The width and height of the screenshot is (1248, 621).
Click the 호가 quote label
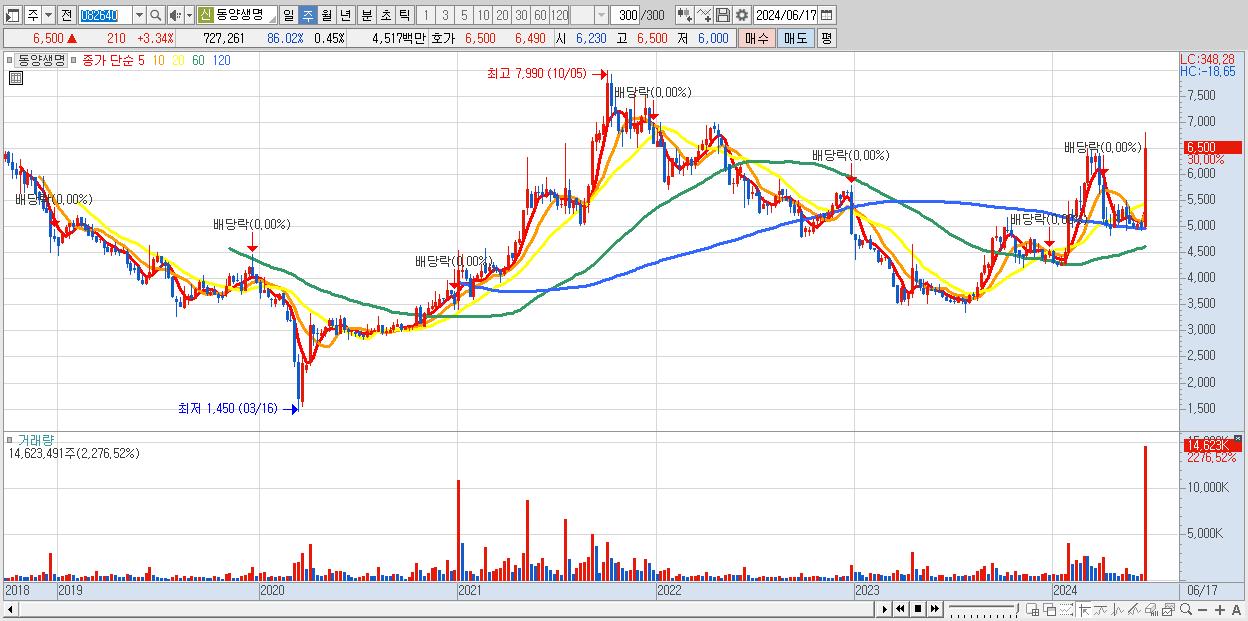[x=442, y=38]
